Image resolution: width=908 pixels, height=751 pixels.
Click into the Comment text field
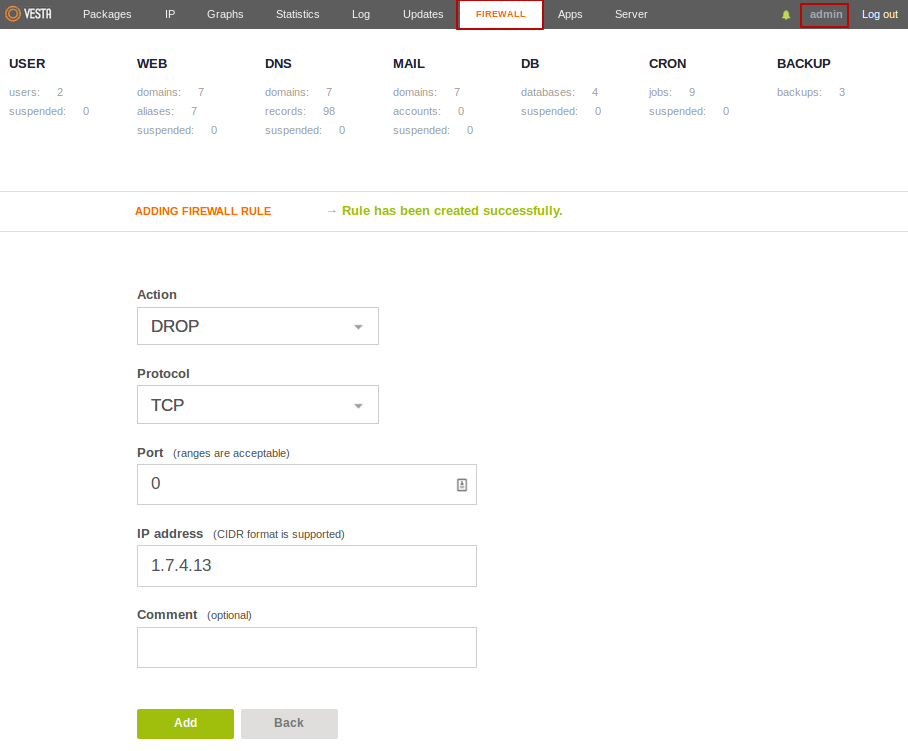(306, 647)
